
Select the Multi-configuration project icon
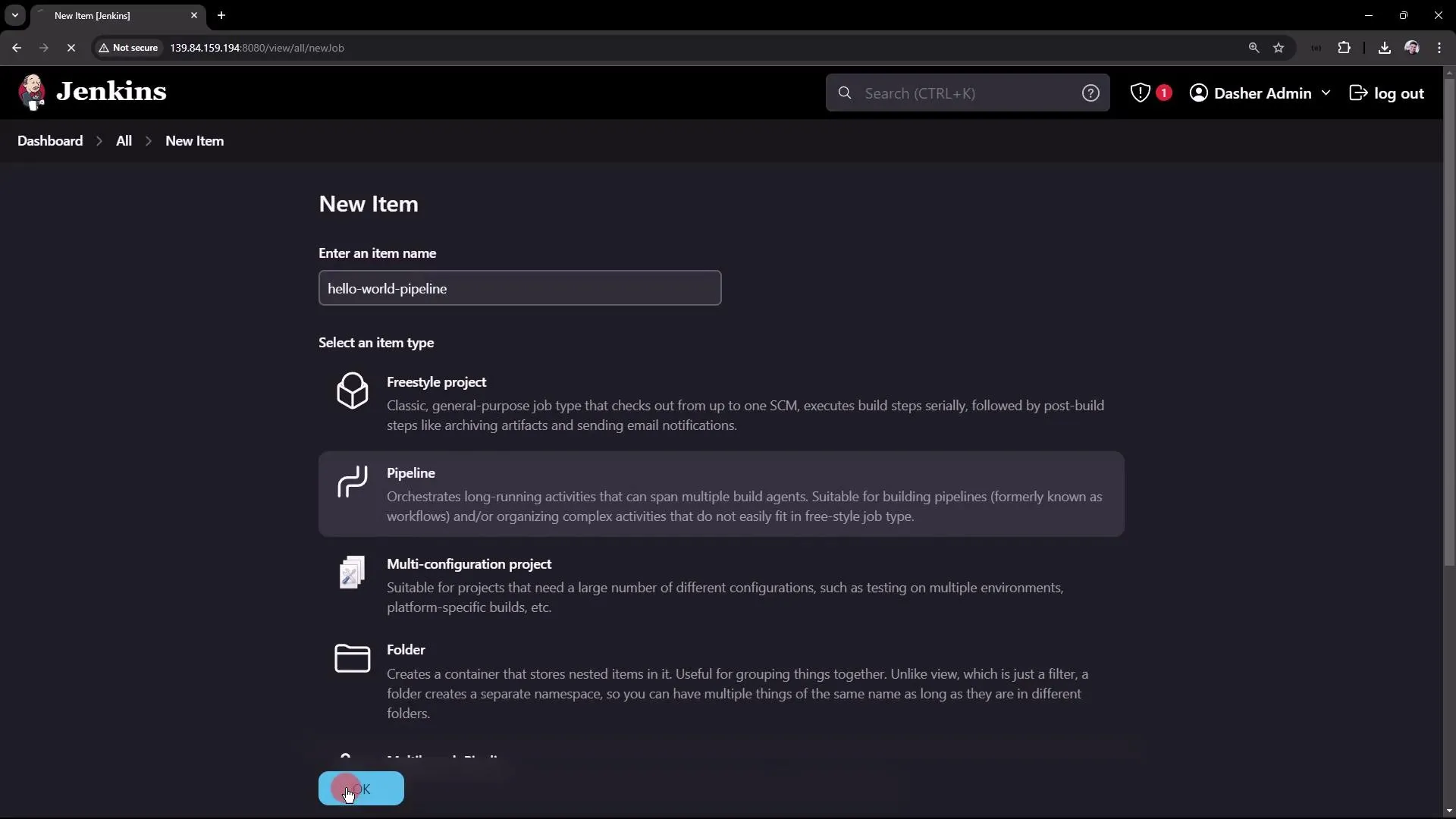point(351,573)
